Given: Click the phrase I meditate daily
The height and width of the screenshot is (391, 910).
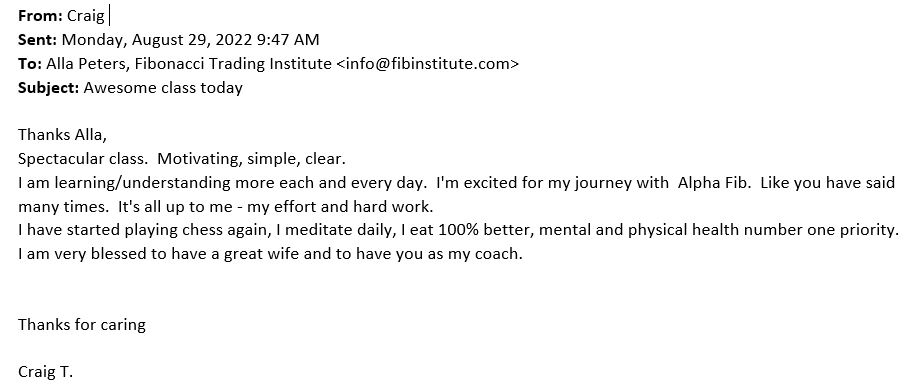Looking at the screenshot, I should [x=337, y=230].
